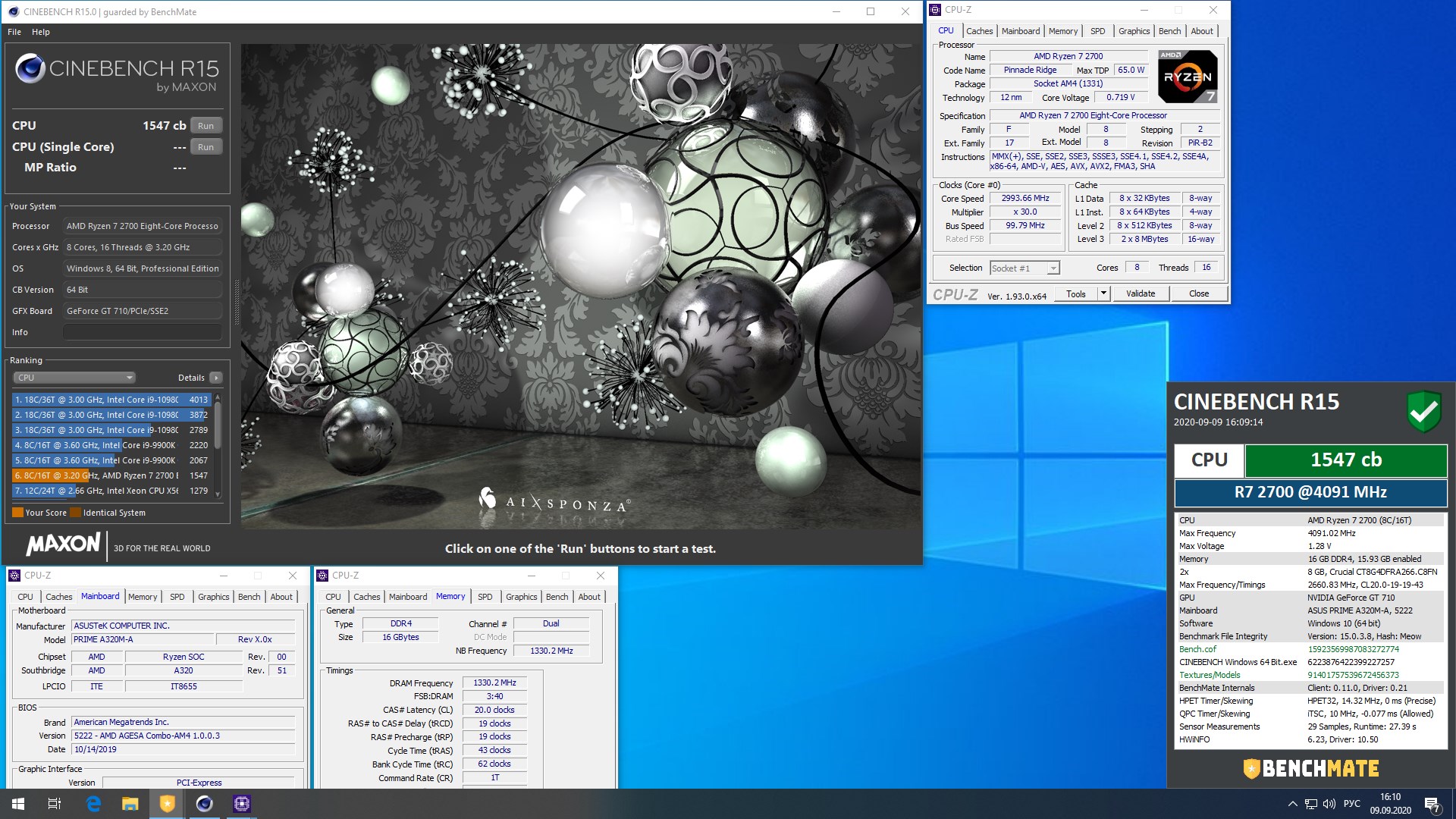
Task: Select ranking row 6 AMD Ryzen 7 2700
Action: 111,475
